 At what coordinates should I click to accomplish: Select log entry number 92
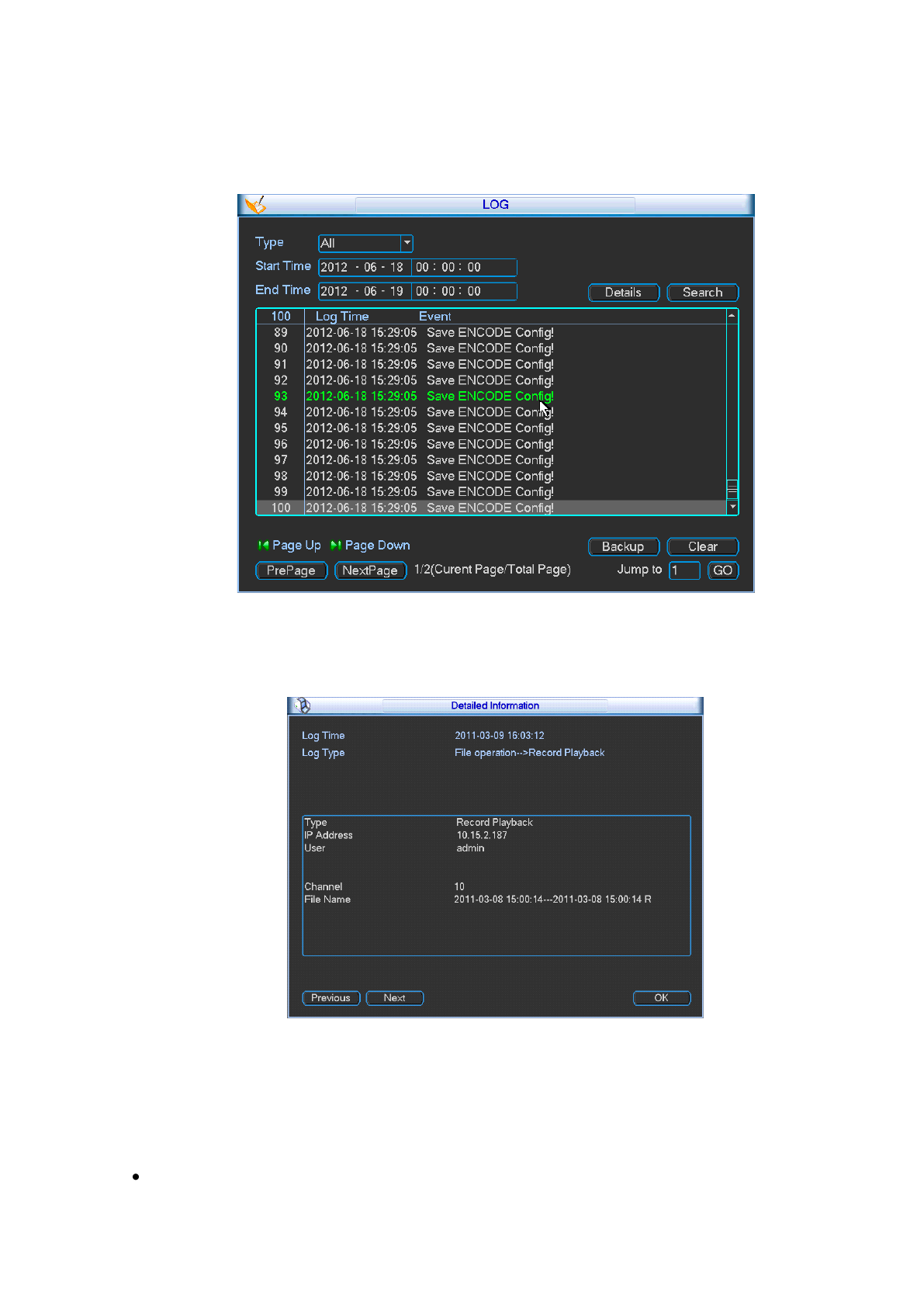coord(491,380)
